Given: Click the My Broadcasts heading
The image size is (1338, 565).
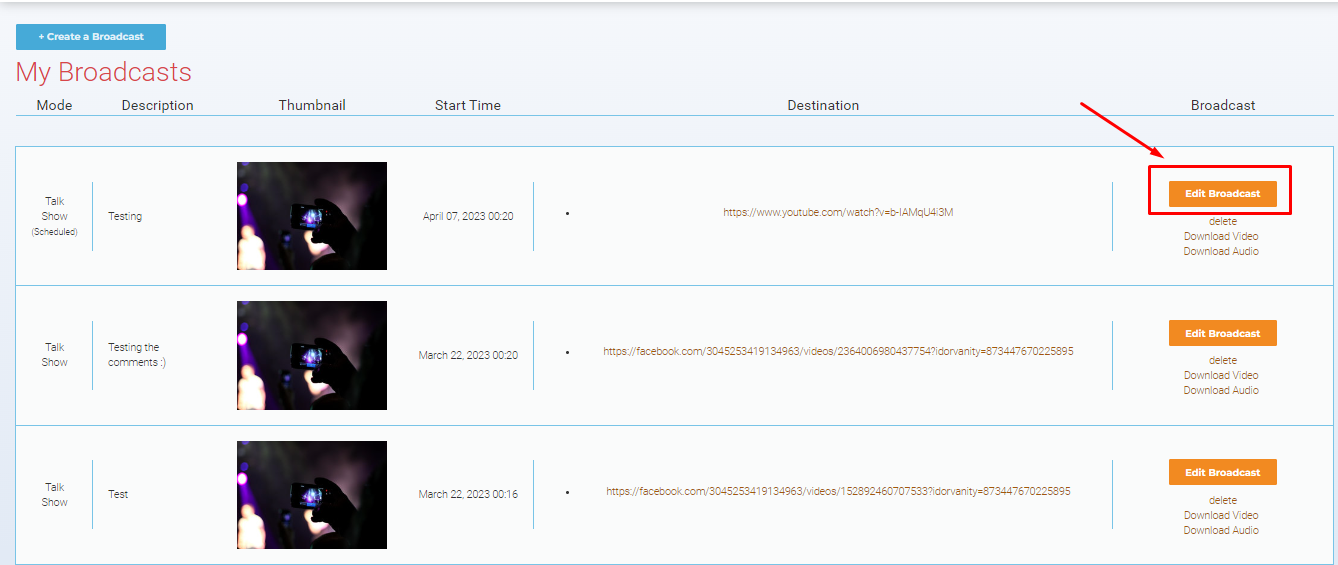Looking at the screenshot, I should [x=104, y=73].
